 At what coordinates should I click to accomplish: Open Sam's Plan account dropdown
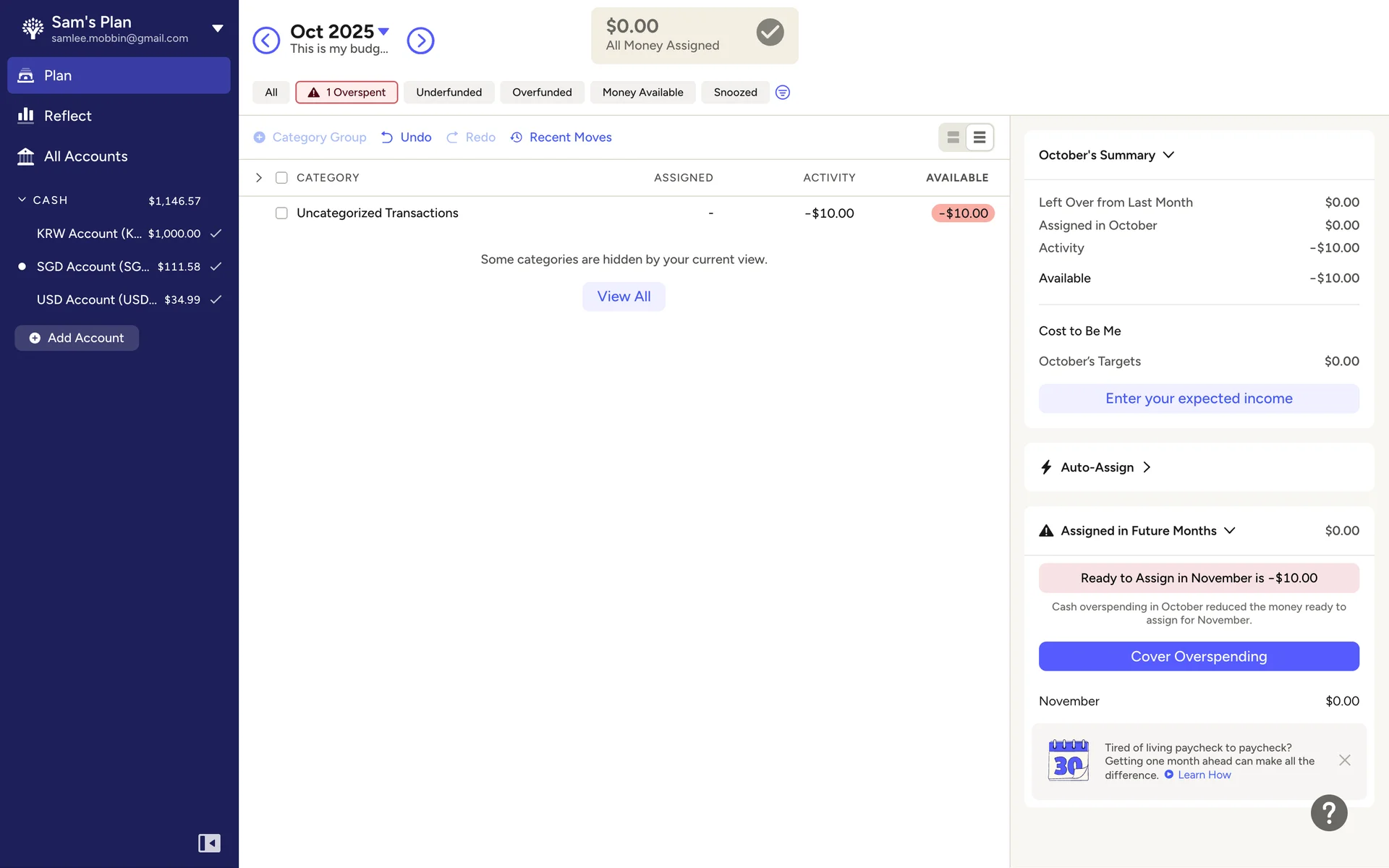217,29
